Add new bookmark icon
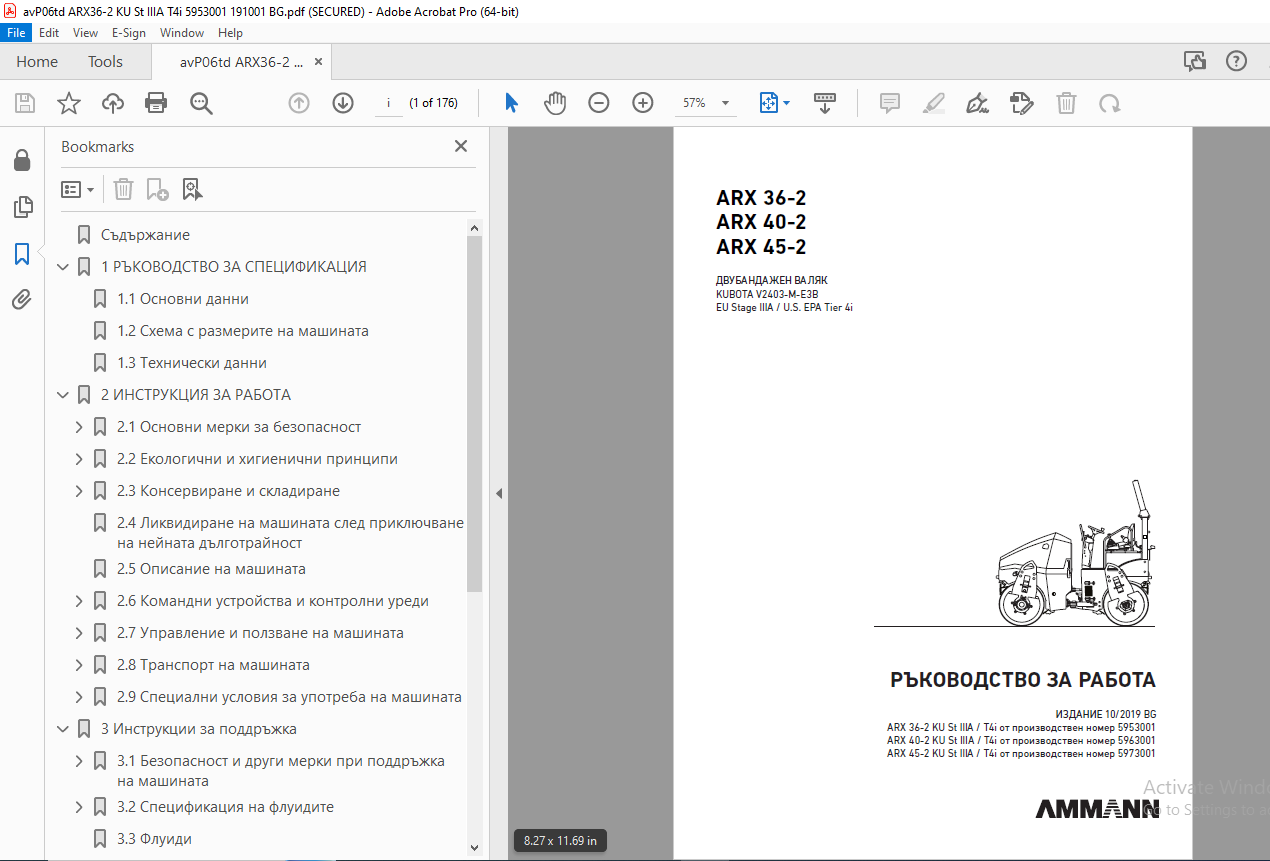Viewport: 1270px width, 861px height. pyautogui.click(x=157, y=189)
